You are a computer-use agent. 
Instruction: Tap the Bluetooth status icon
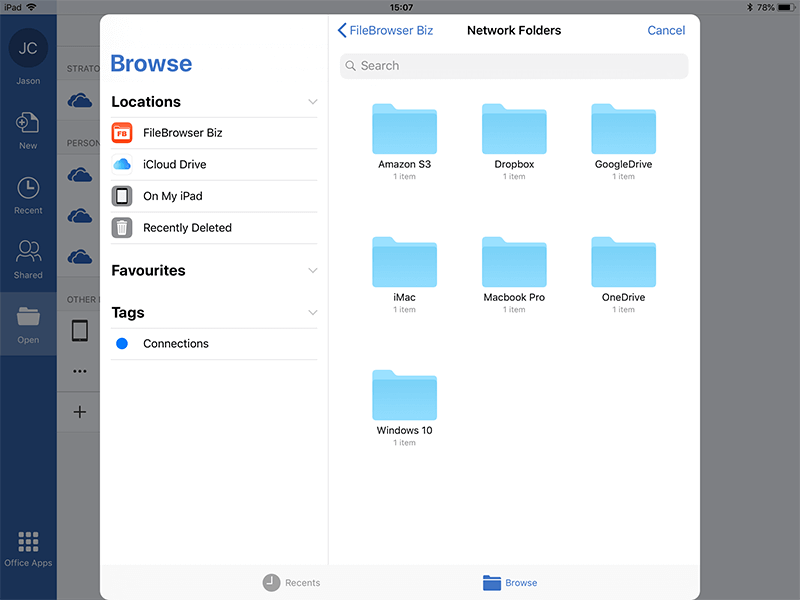pos(749,7)
